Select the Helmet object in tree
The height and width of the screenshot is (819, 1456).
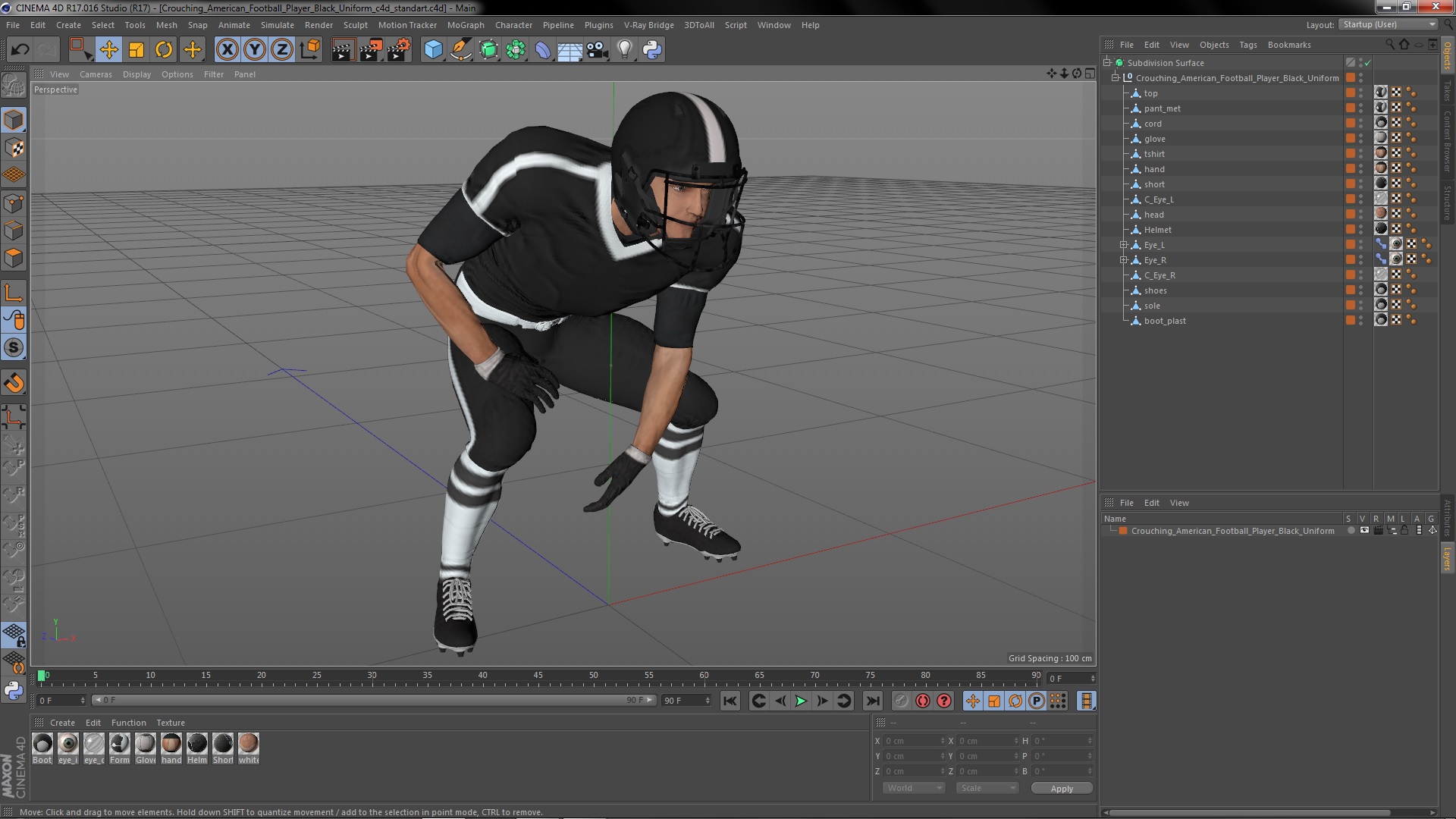tap(1157, 230)
